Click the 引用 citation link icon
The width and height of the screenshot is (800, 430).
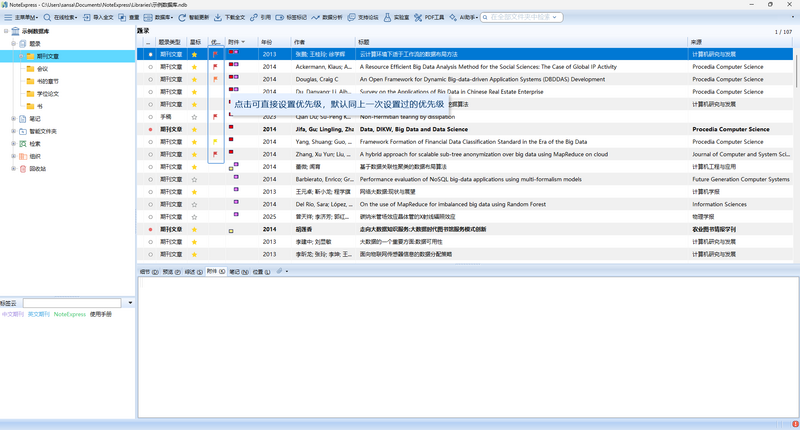pos(254,17)
